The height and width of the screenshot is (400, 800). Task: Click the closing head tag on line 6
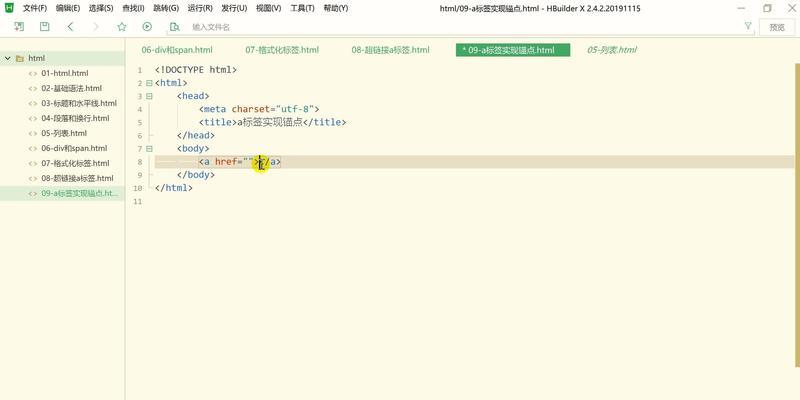click(x=195, y=136)
